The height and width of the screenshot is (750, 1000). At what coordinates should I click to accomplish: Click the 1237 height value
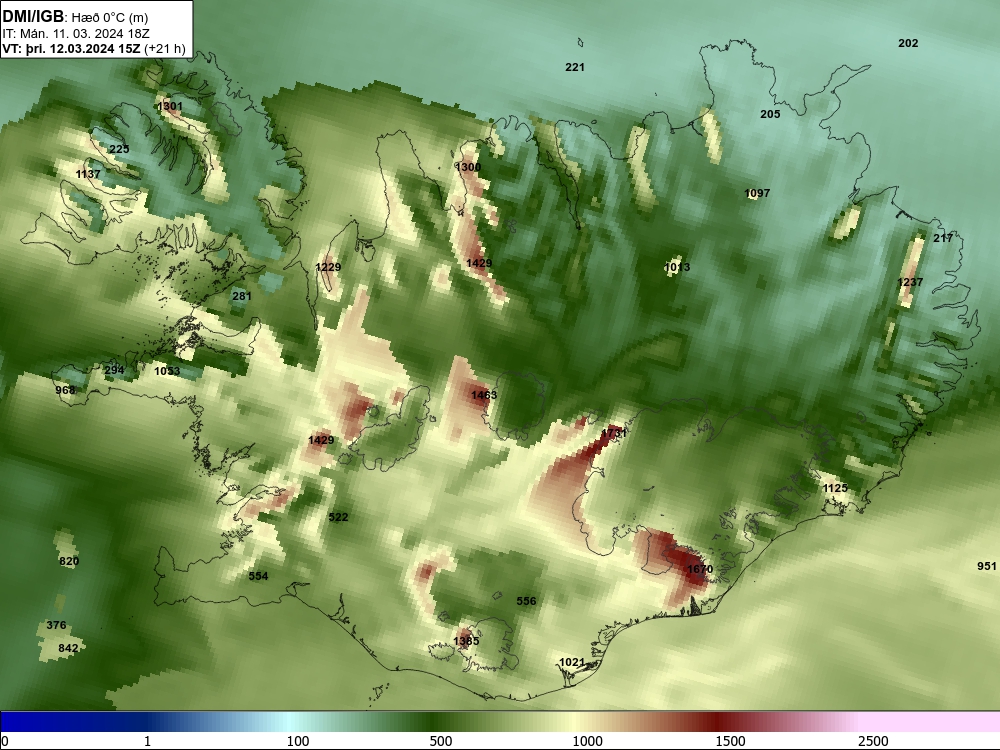910,283
